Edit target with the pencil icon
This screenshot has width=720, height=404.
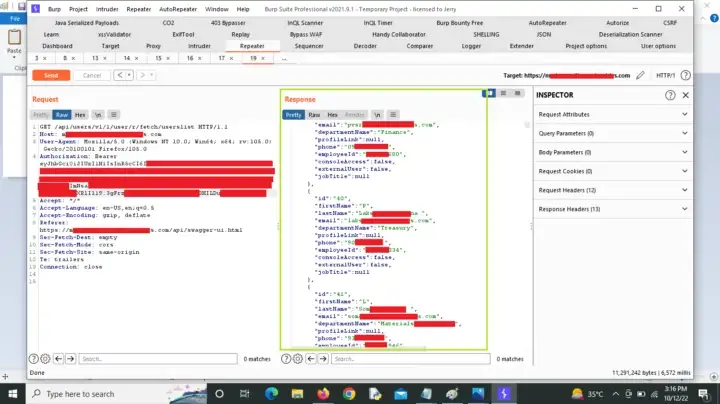640,75
